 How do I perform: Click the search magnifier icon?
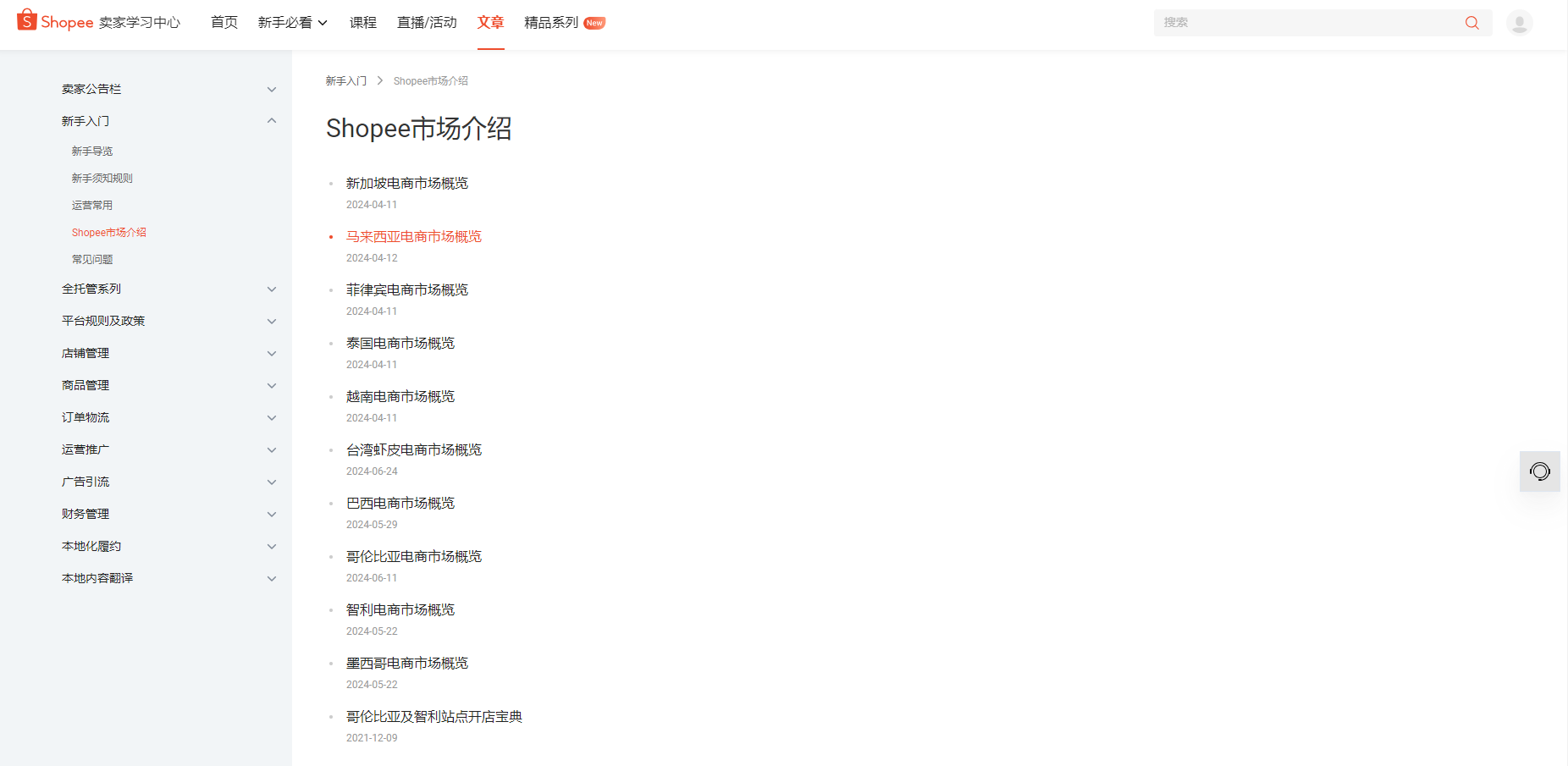1472,23
